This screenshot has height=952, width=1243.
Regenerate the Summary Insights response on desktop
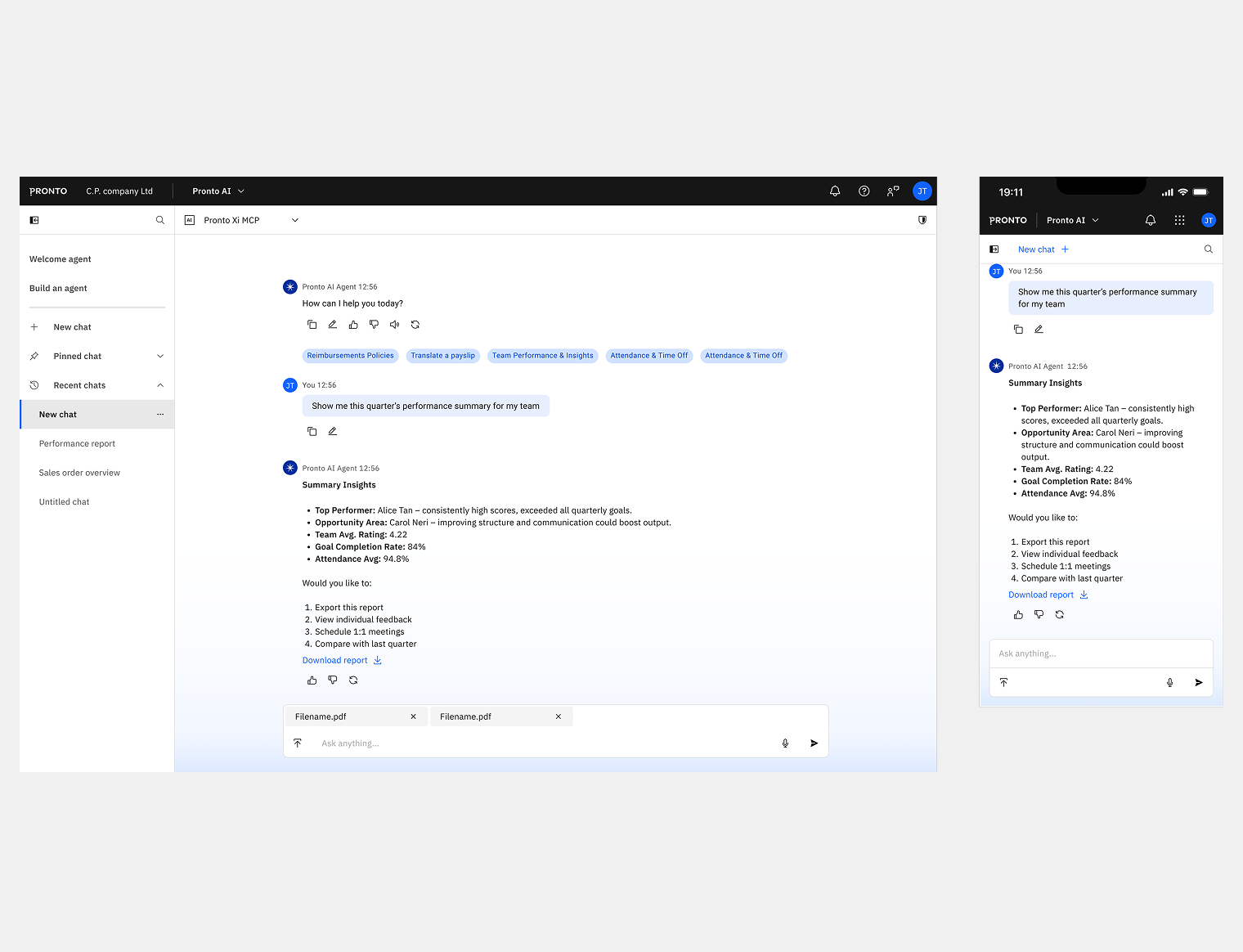pyautogui.click(x=353, y=680)
